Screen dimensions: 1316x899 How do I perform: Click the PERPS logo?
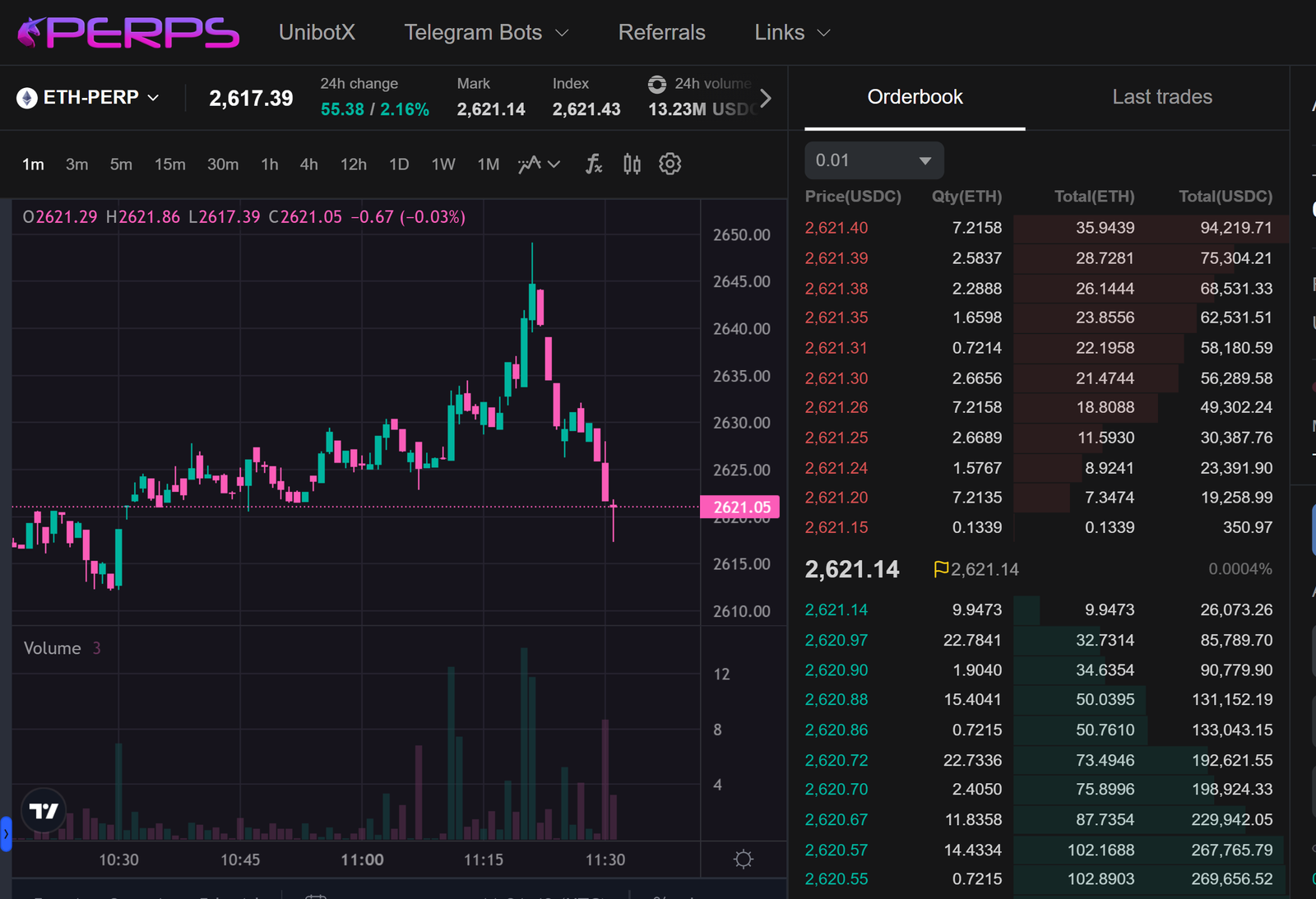pos(127,31)
